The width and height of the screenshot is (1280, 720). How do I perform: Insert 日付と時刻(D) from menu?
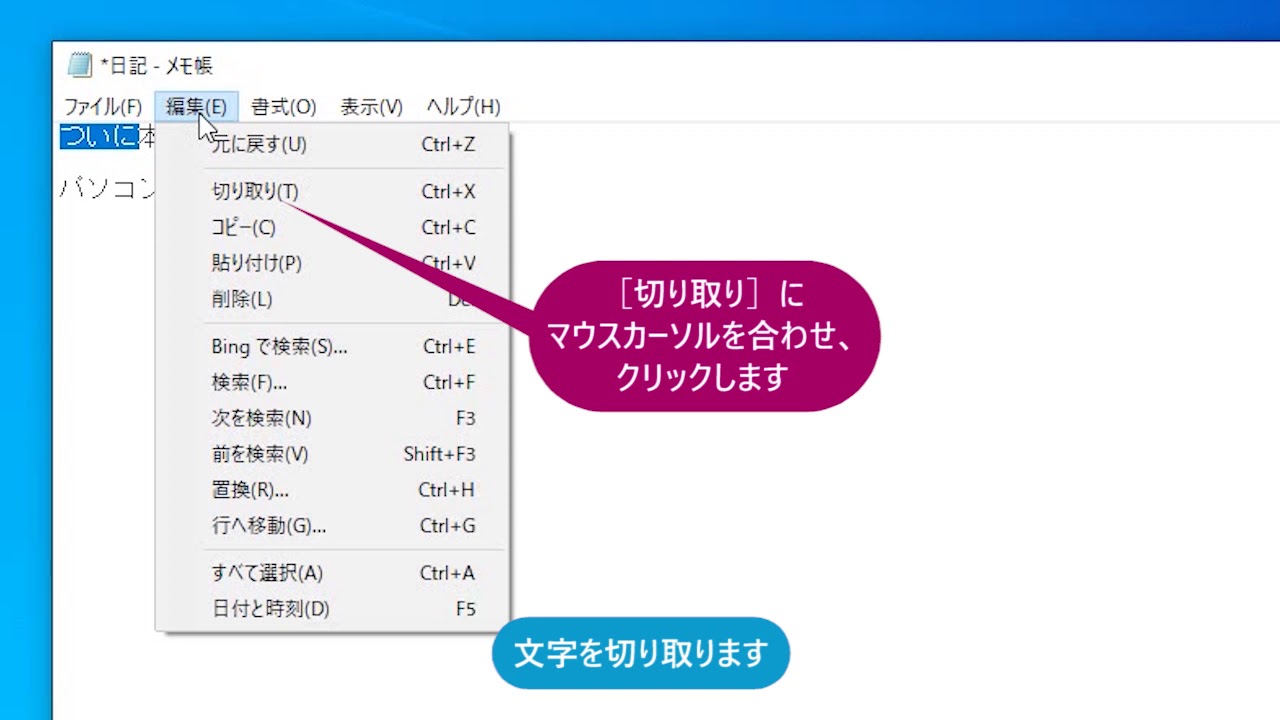coord(333,609)
